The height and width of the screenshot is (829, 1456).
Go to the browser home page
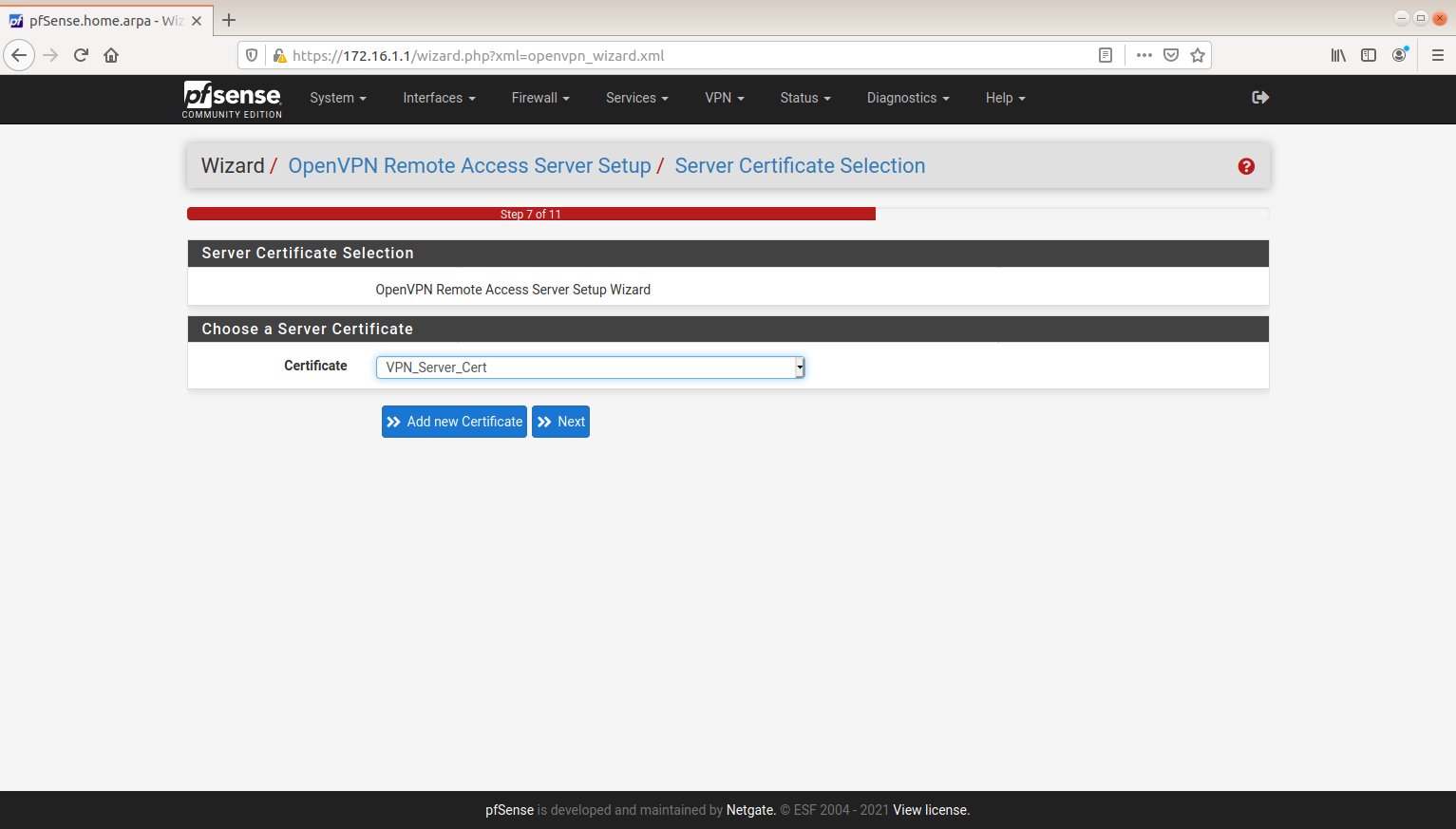point(111,55)
